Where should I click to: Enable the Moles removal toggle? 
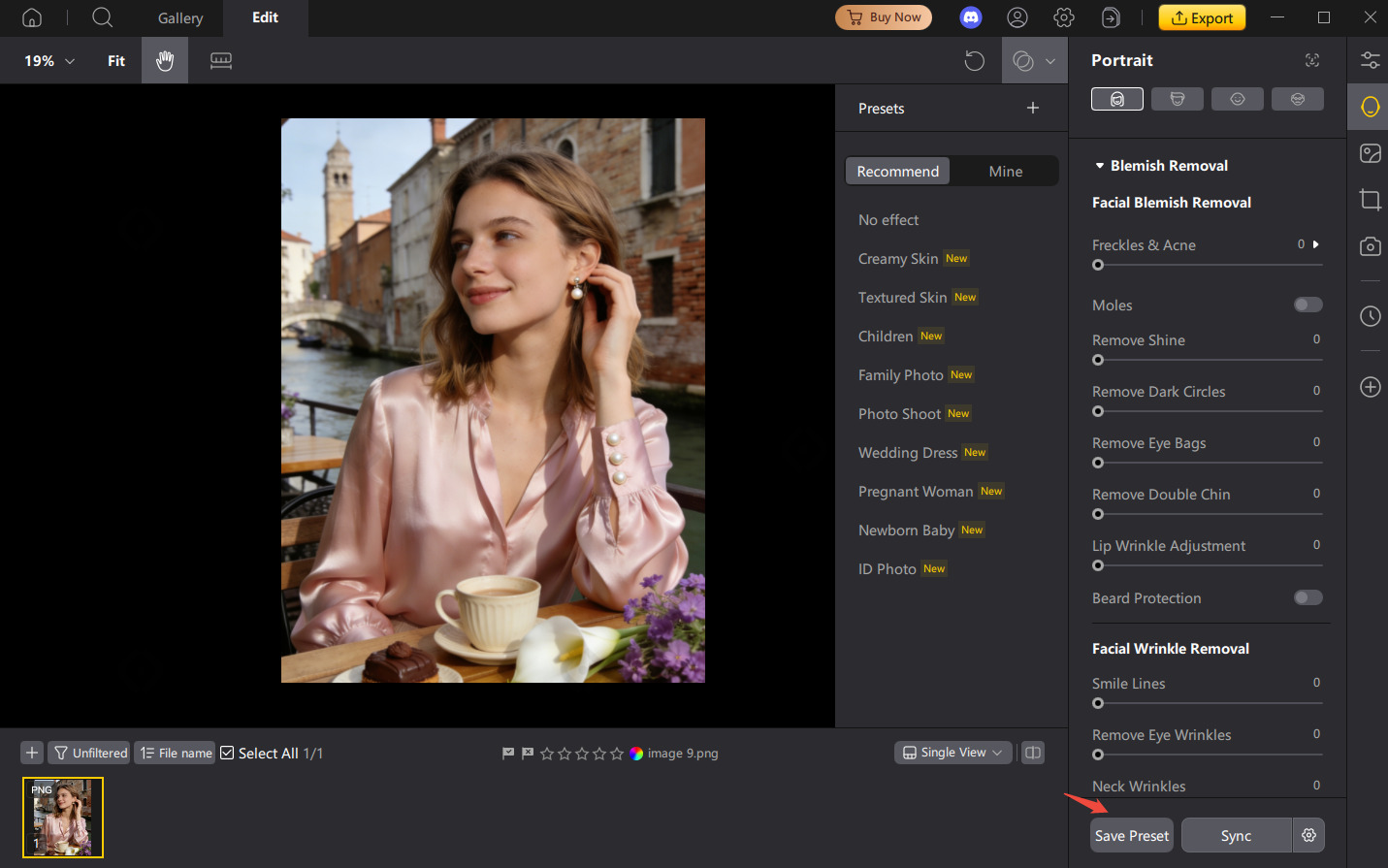click(1307, 304)
